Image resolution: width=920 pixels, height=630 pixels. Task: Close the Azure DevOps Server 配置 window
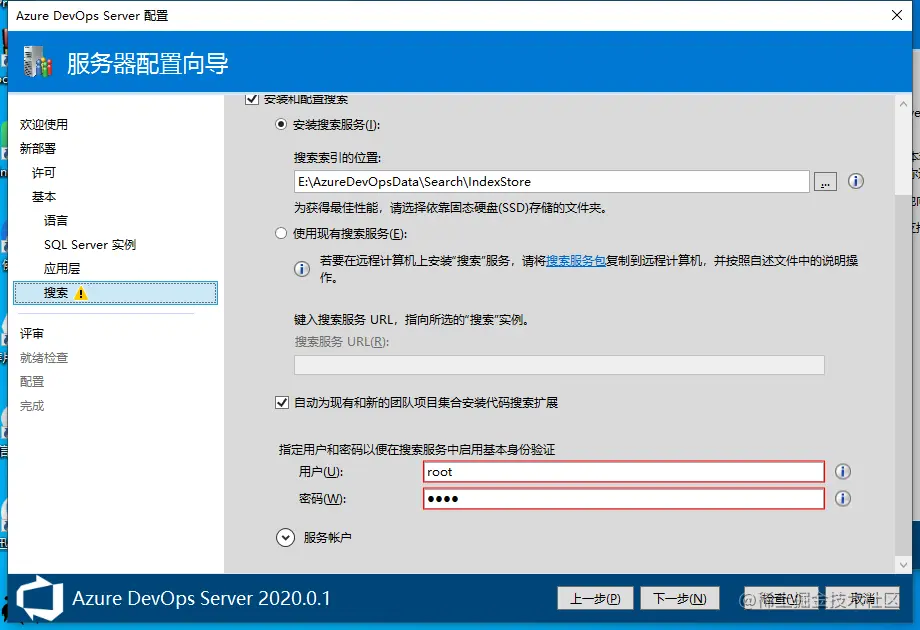click(x=897, y=15)
